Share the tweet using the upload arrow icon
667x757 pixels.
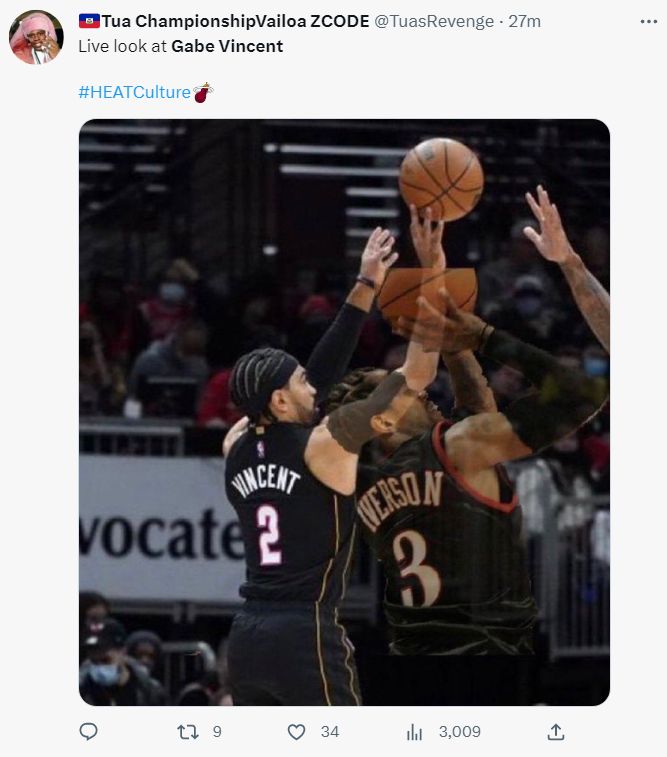(556, 732)
